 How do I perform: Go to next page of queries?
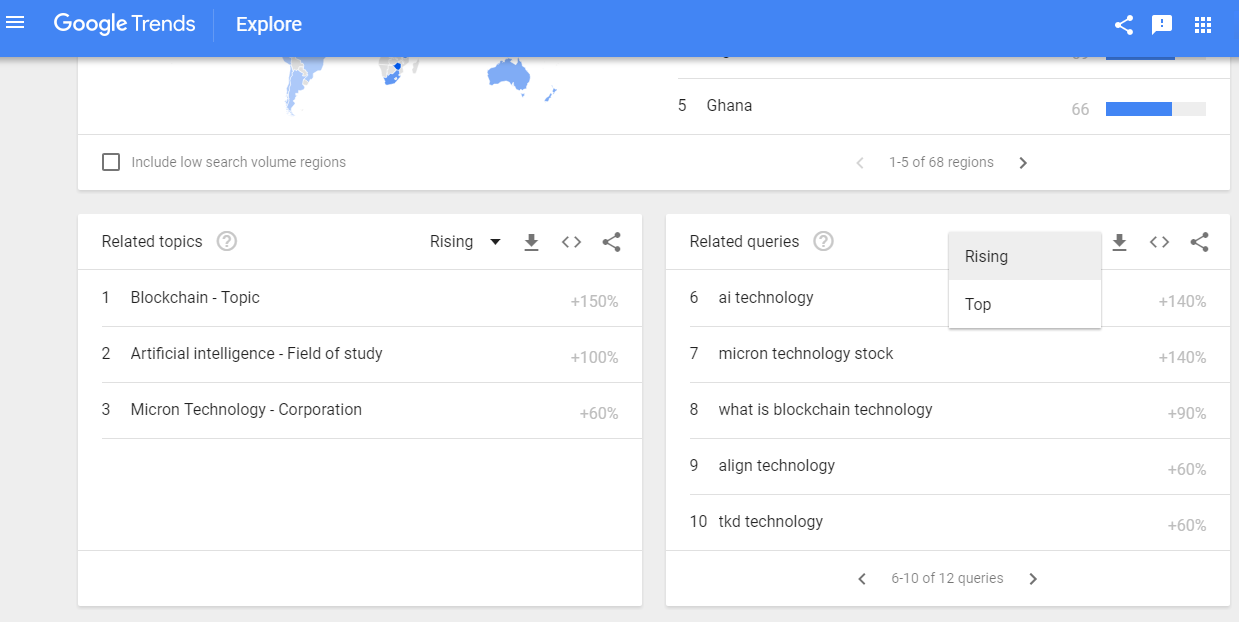(1033, 579)
